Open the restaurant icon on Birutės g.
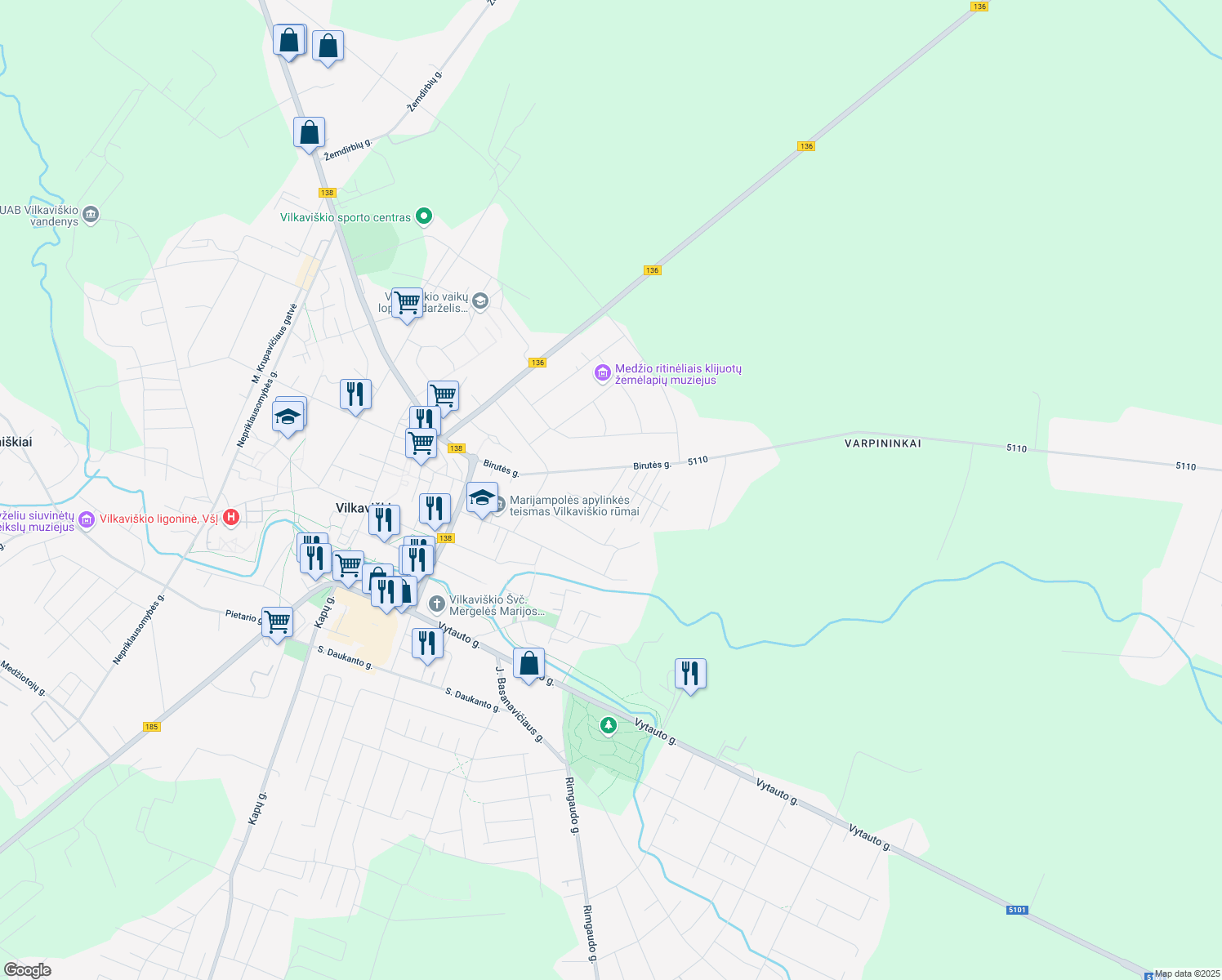Image resolution: width=1222 pixels, height=980 pixels. (434, 507)
